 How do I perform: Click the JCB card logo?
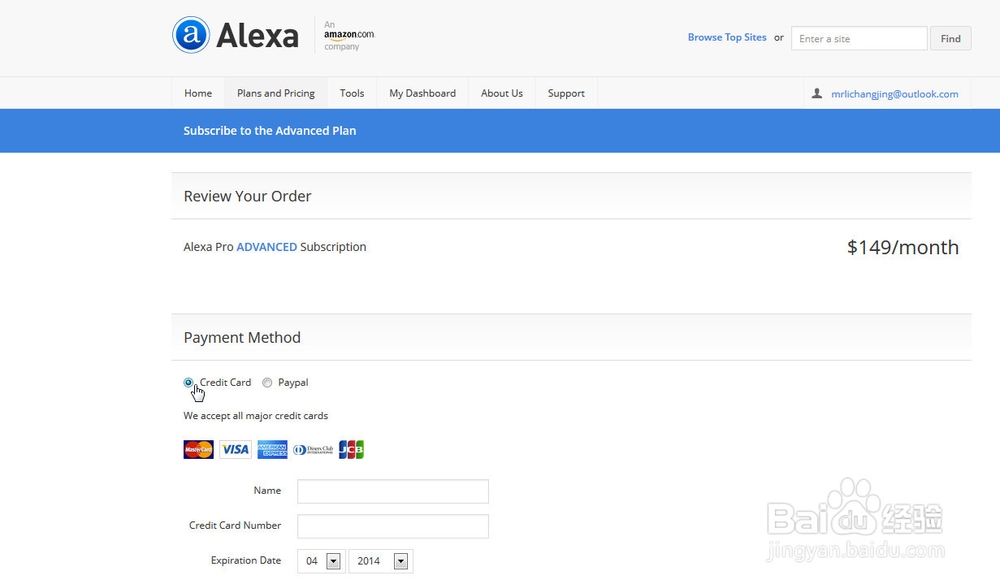click(x=351, y=449)
